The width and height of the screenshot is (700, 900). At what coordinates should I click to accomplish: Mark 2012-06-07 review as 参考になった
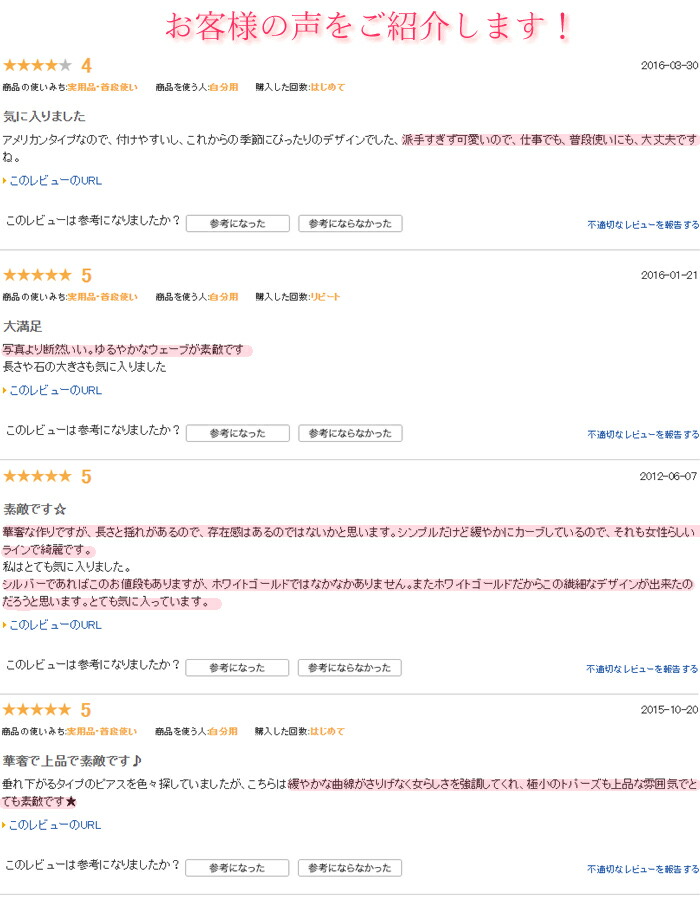[x=237, y=668]
